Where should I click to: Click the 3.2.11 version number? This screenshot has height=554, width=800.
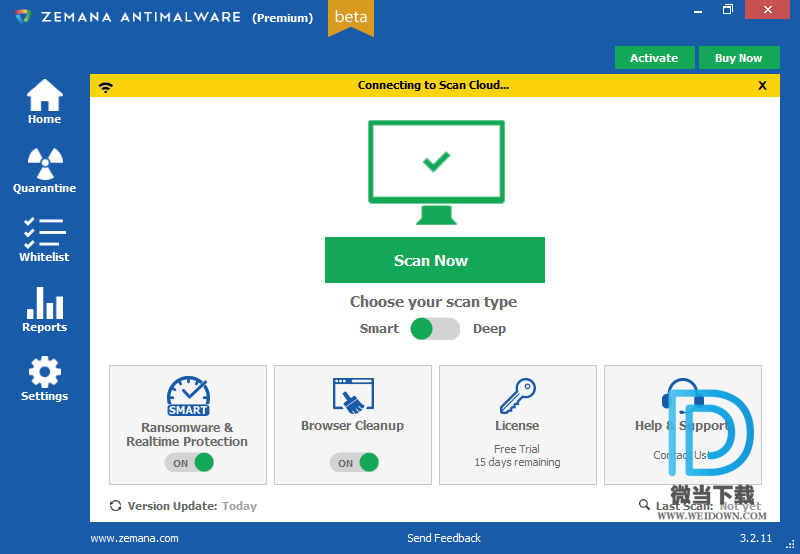tap(756, 538)
